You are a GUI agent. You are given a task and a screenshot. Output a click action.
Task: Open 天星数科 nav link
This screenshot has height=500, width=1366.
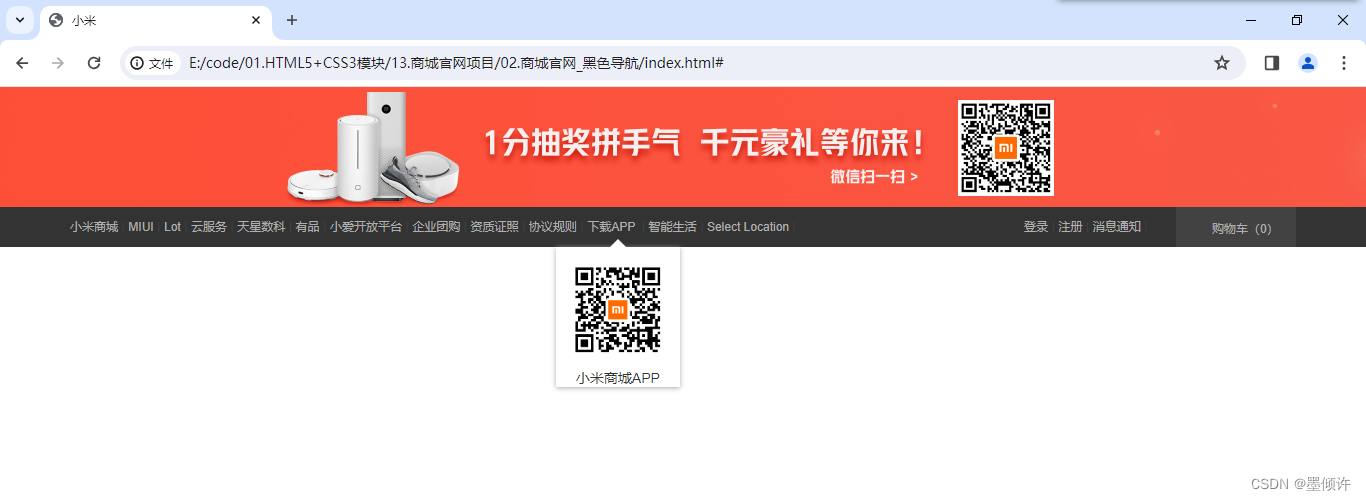pyautogui.click(x=261, y=227)
